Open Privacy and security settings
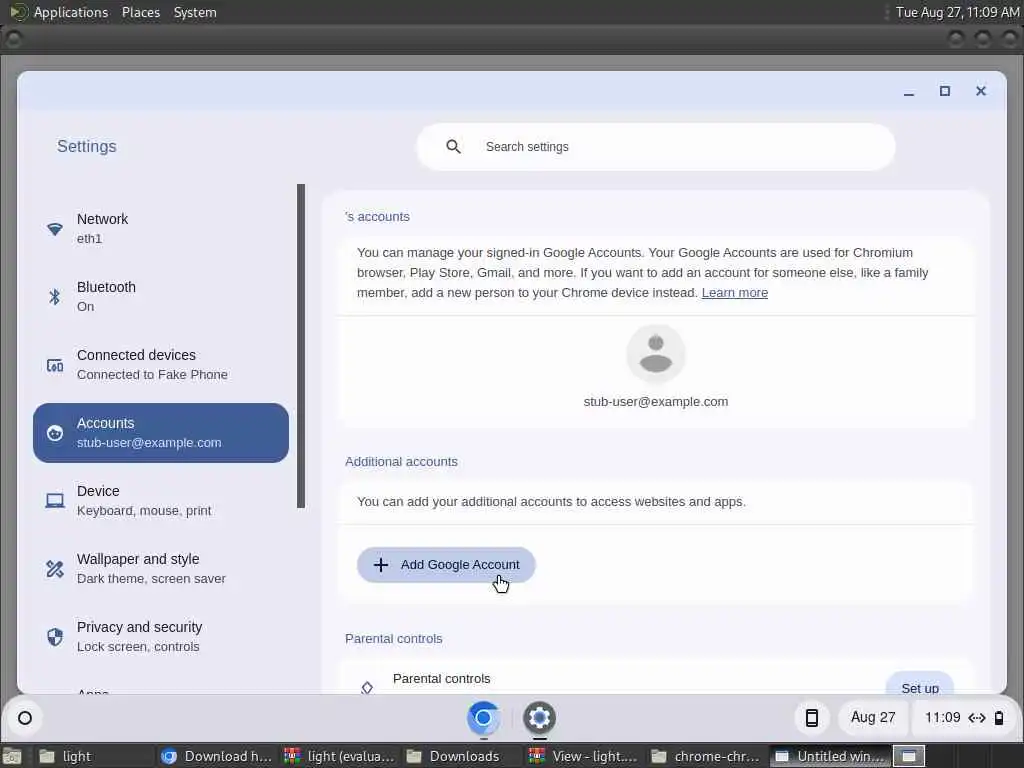 point(161,636)
